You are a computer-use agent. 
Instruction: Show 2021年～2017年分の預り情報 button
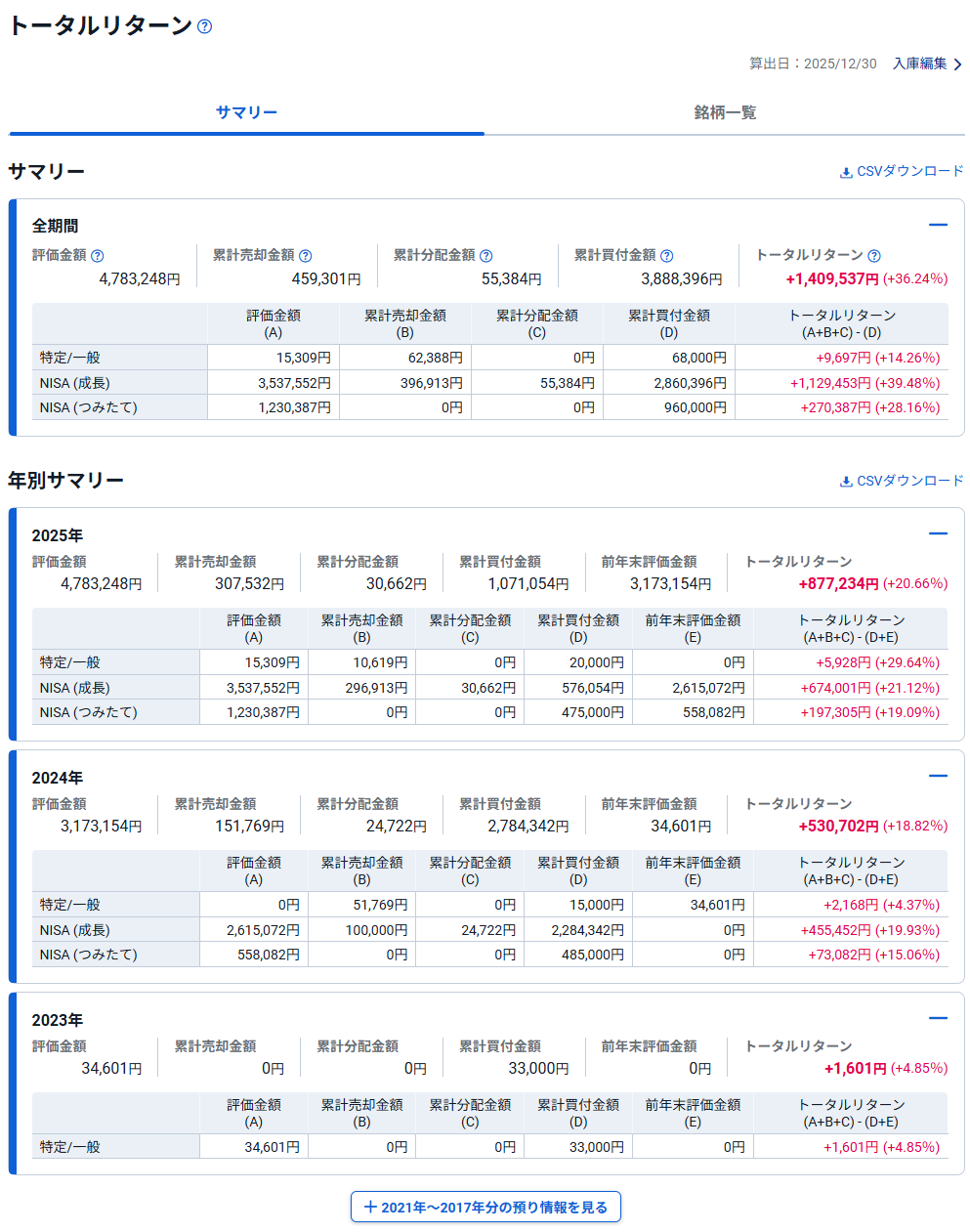coord(485,1207)
